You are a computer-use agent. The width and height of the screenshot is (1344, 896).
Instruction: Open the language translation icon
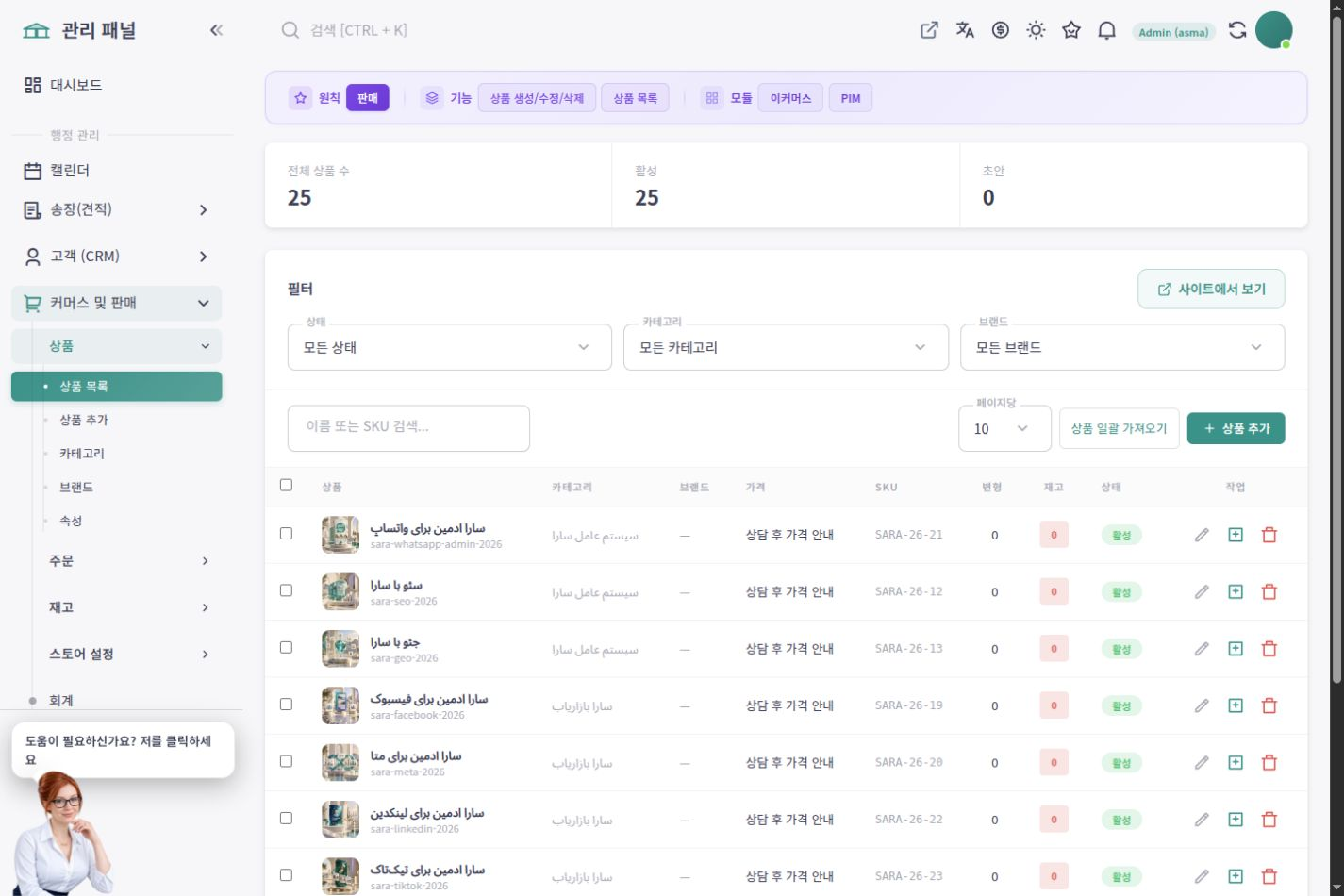pos(965,30)
